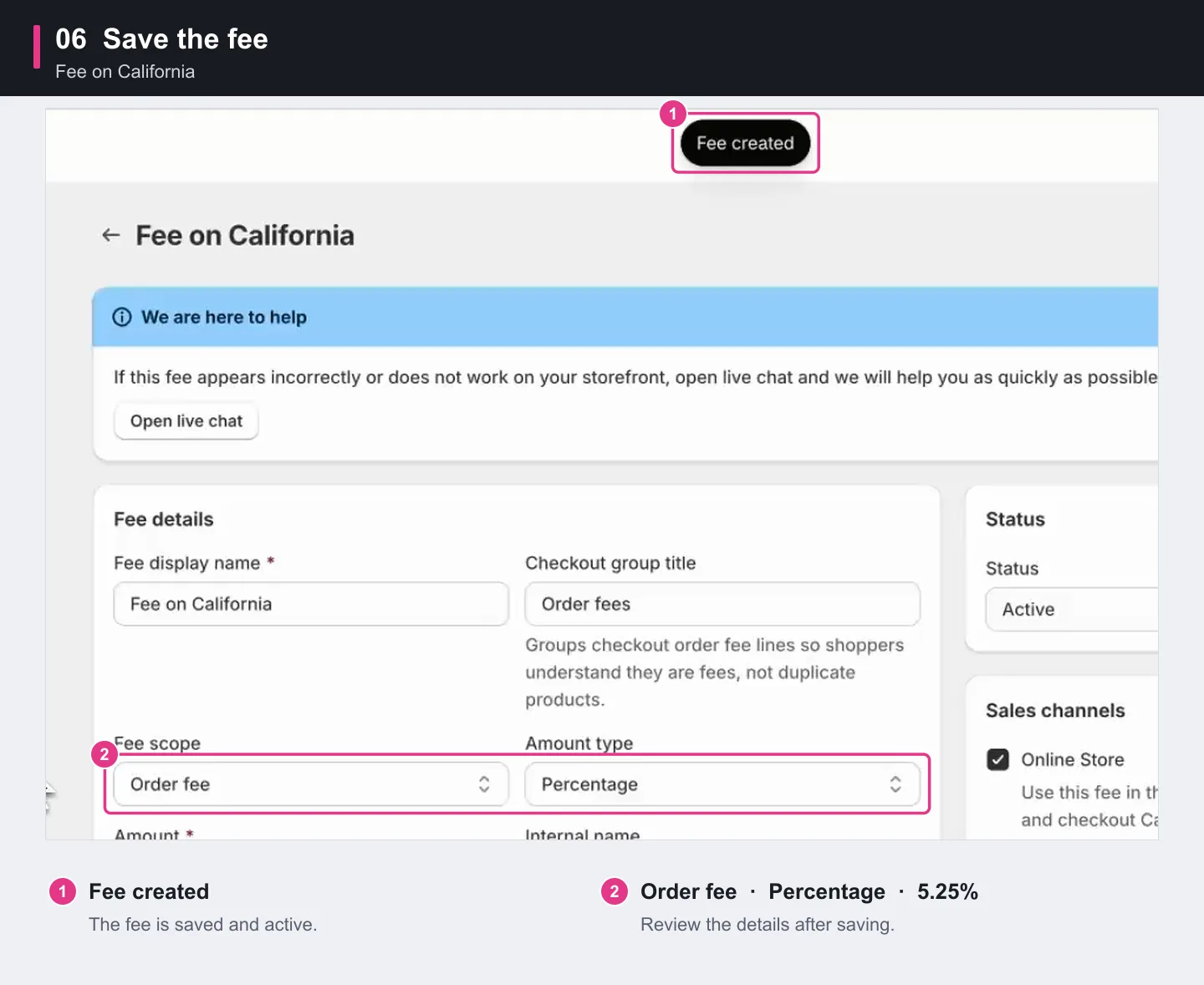The height and width of the screenshot is (985, 1204).
Task: Click the Save the fee step heading
Action: tap(186, 38)
